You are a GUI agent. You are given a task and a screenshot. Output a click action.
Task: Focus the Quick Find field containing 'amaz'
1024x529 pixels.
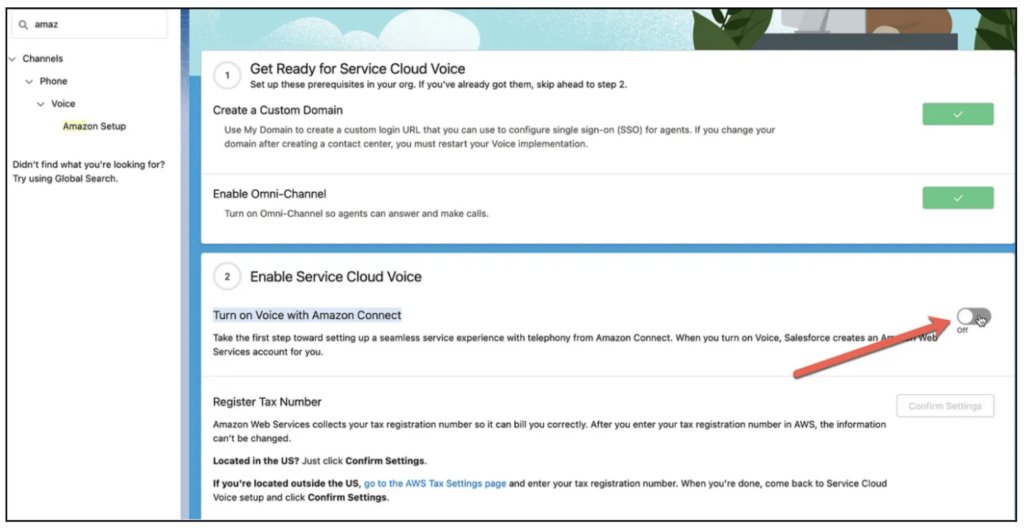(x=95, y=24)
